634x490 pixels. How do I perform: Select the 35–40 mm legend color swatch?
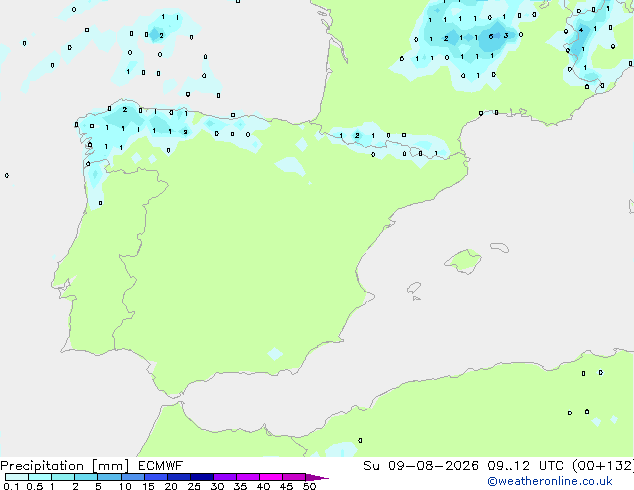[x=247, y=477]
